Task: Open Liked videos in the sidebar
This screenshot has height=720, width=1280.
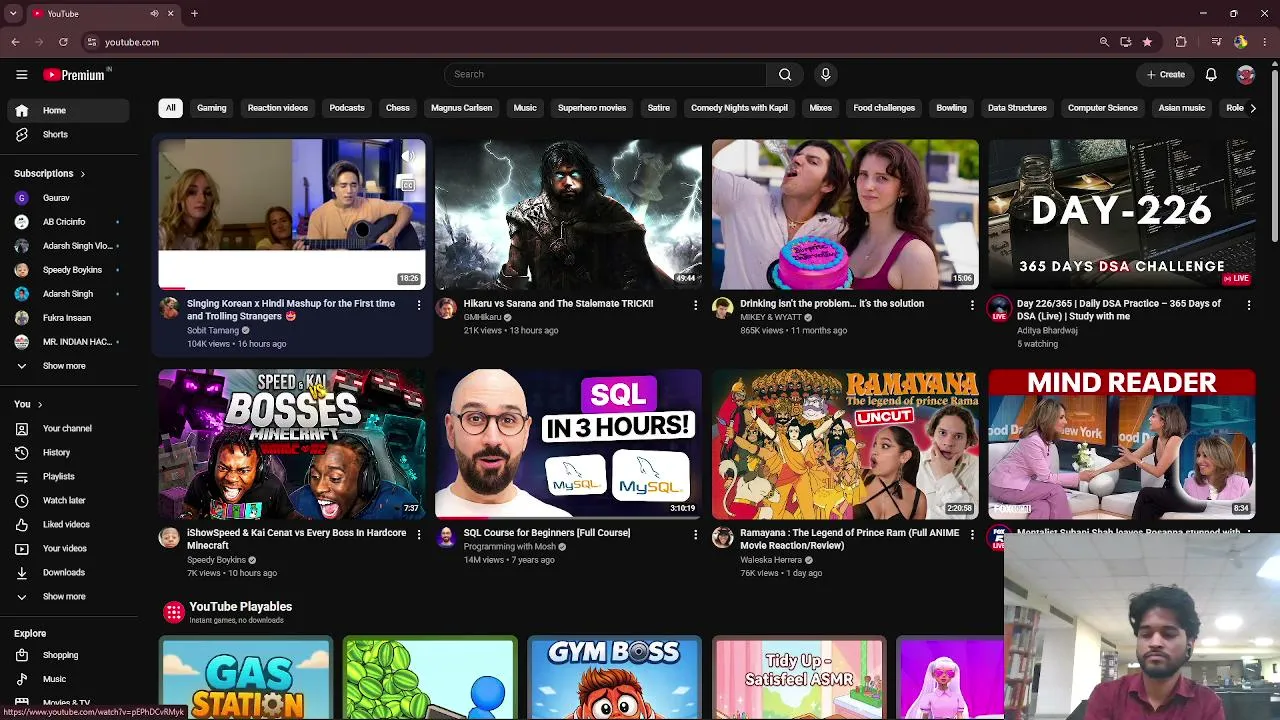Action: (x=67, y=524)
